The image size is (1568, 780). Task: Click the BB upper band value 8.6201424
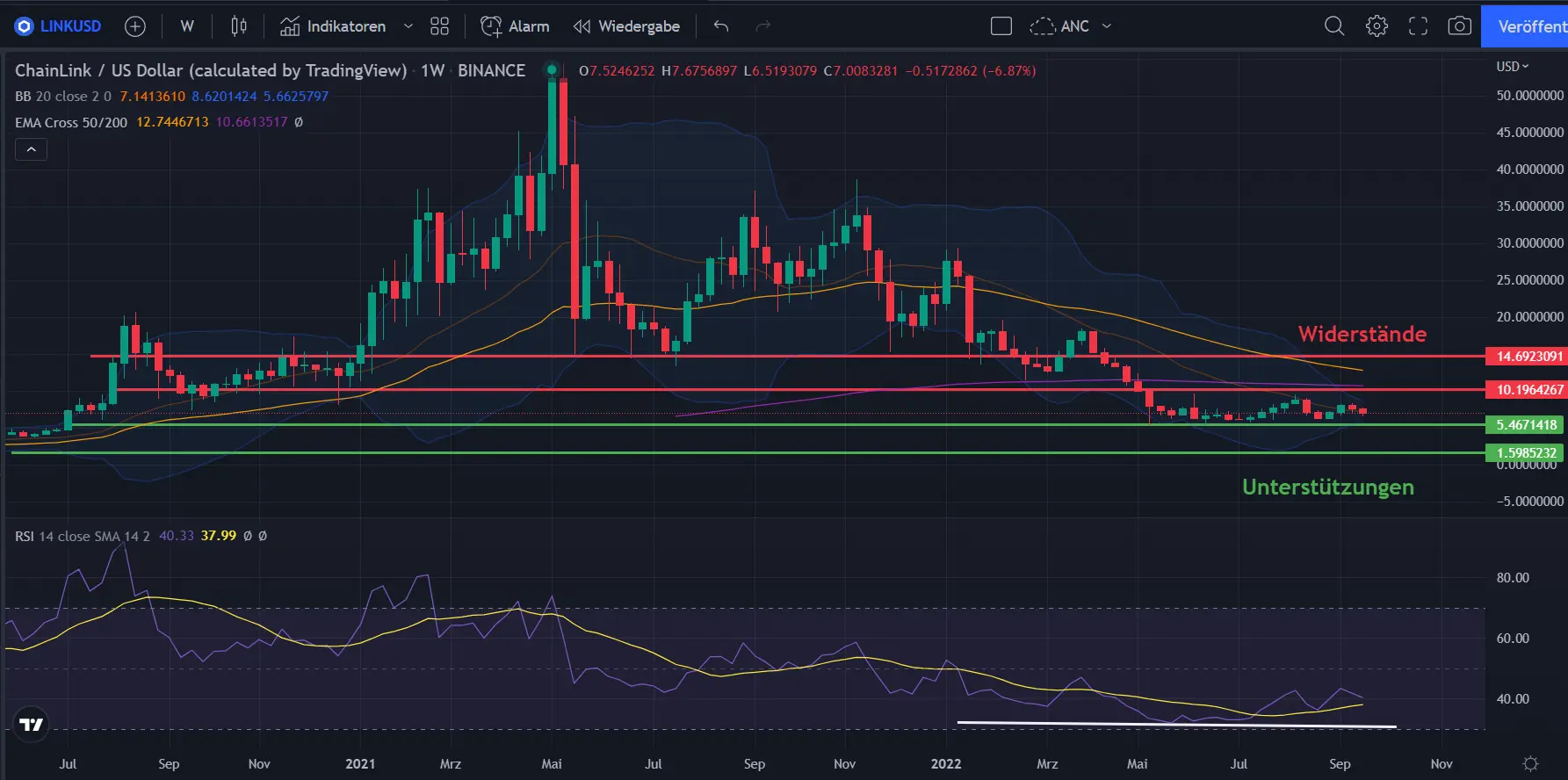[x=224, y=97]
